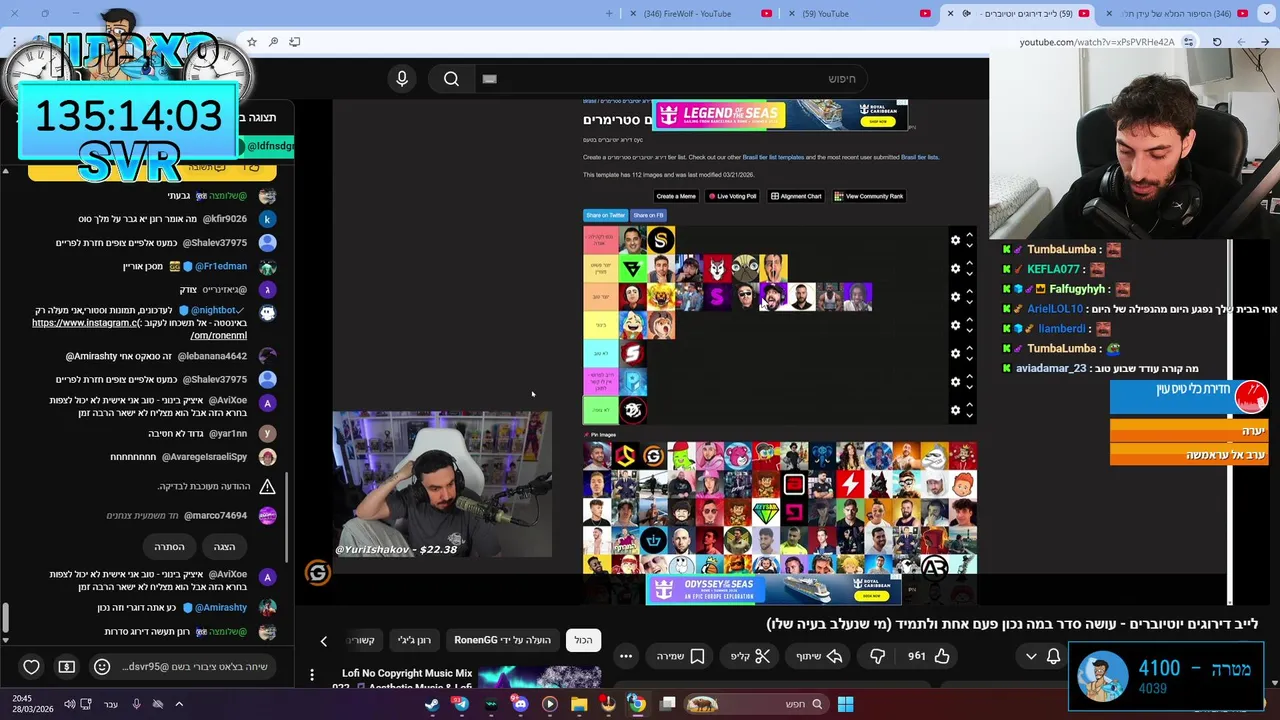Select the הועלה על ידי RonenGG chip
The height and width of the screenshot is (720, 1280).
click(x=502, y=640)
